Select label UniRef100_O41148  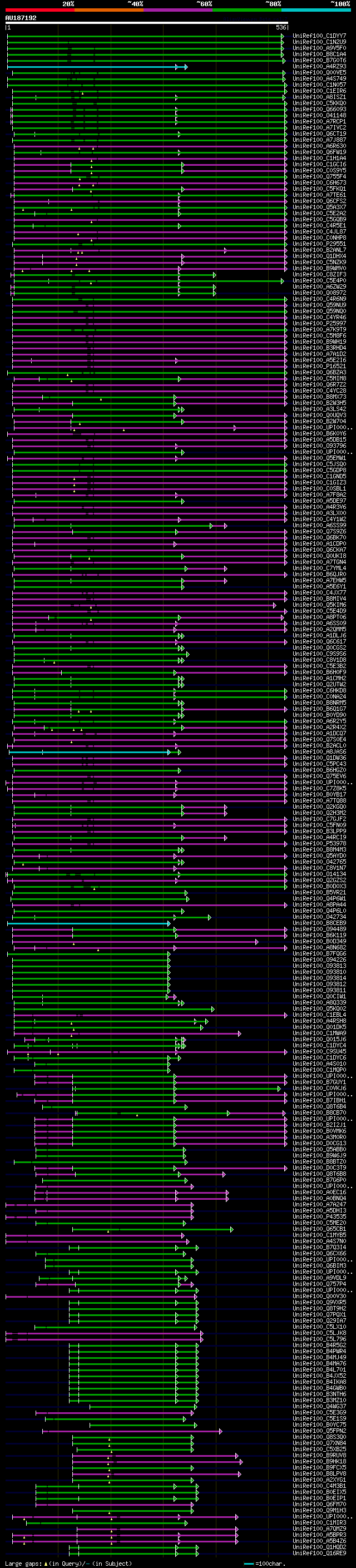(x=319, y=115)
